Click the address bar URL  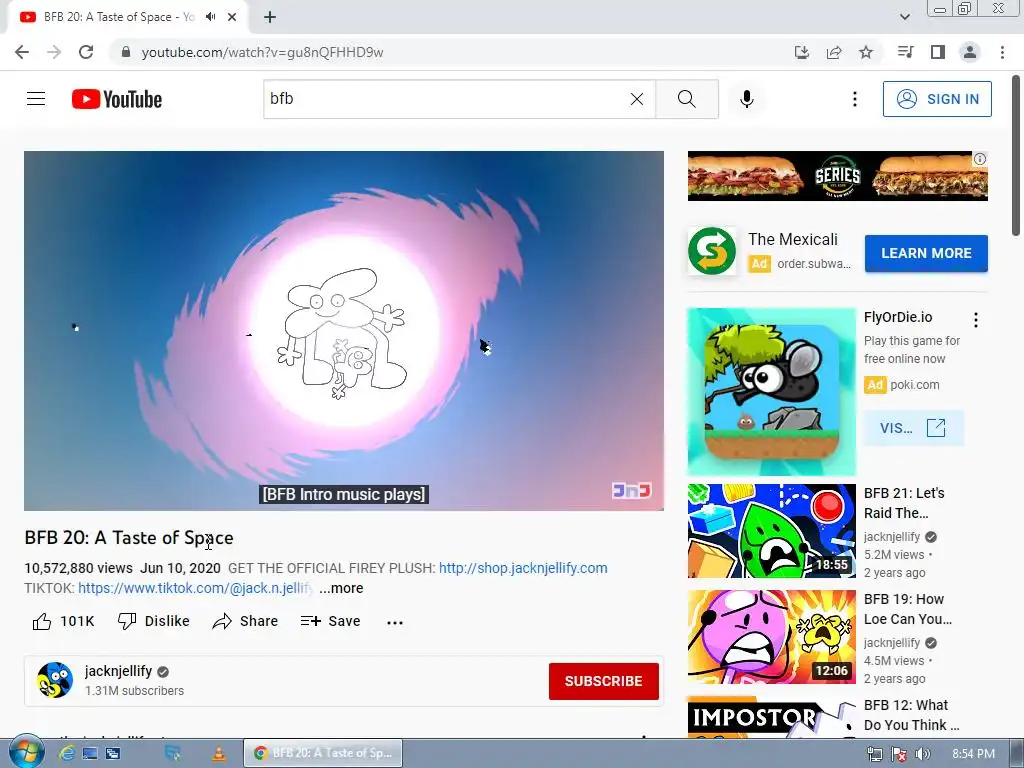point(262,52)
